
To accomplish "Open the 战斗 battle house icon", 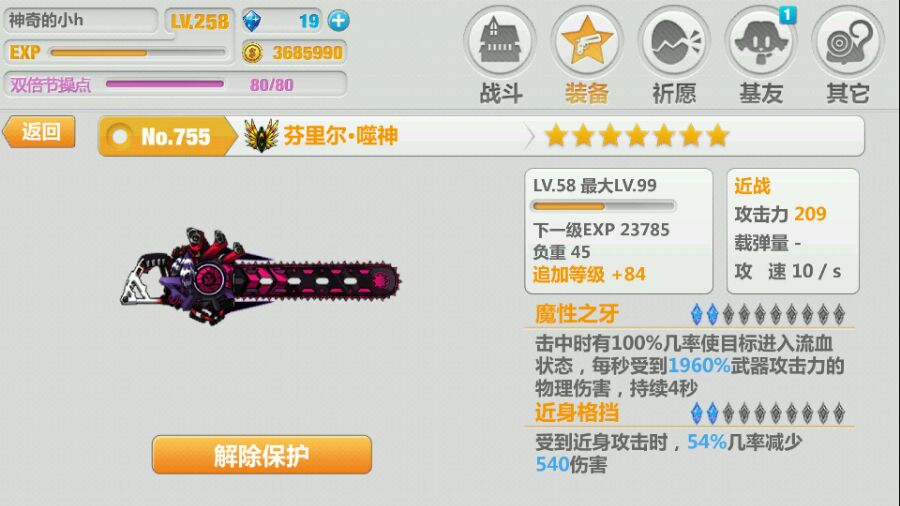I will [500, 41].
